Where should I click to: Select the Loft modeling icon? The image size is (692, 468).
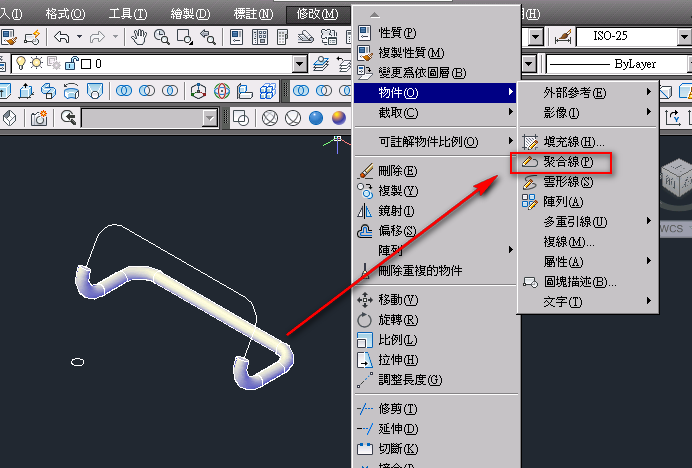point(95,91)
